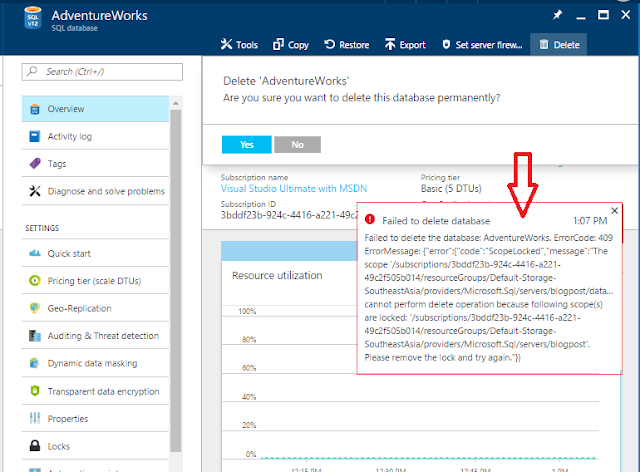Open Visual Studio Ultimate with MSDN subscription link
Viewport: 640px width, 472px height.
coord(294,189)
